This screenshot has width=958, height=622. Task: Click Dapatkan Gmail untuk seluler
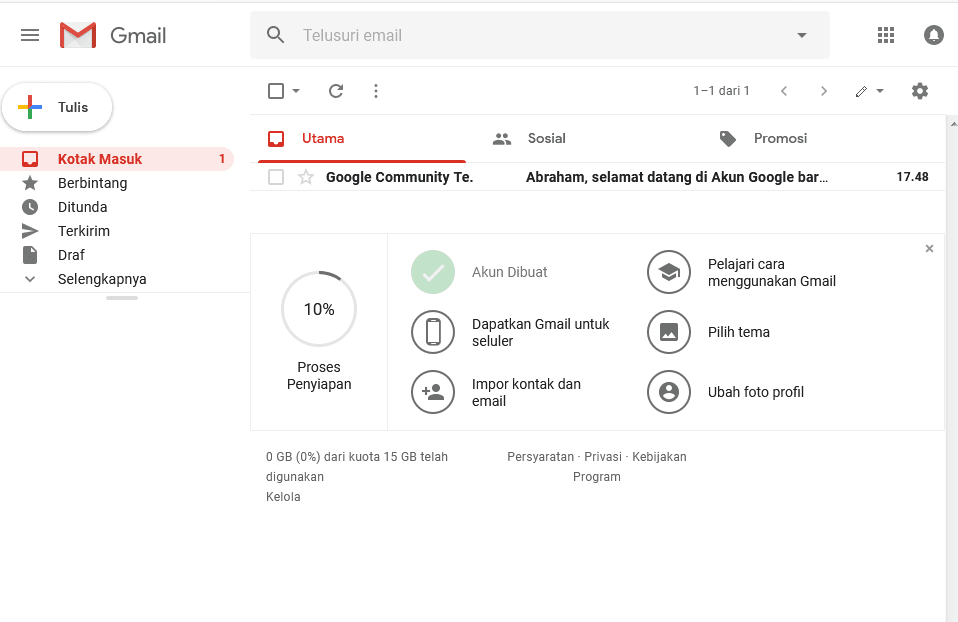[540, 332]
